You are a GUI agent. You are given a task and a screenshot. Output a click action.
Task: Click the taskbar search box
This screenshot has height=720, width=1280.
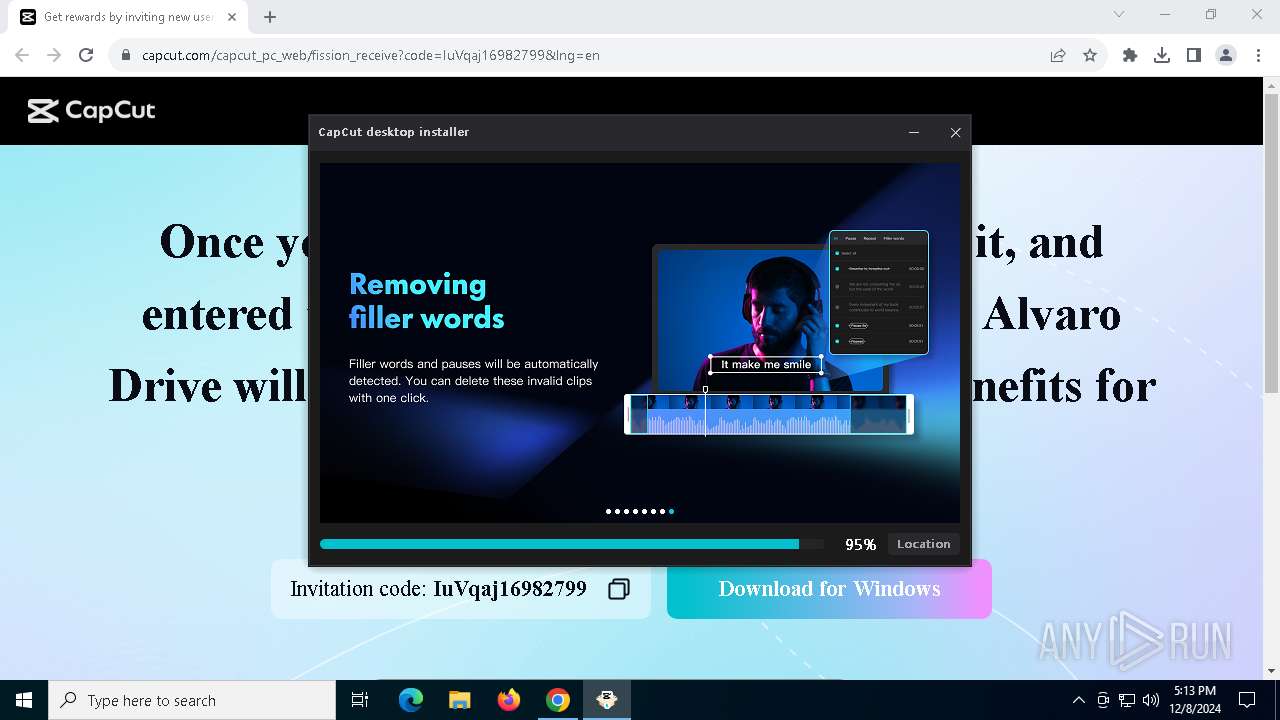tap(192, 700)
